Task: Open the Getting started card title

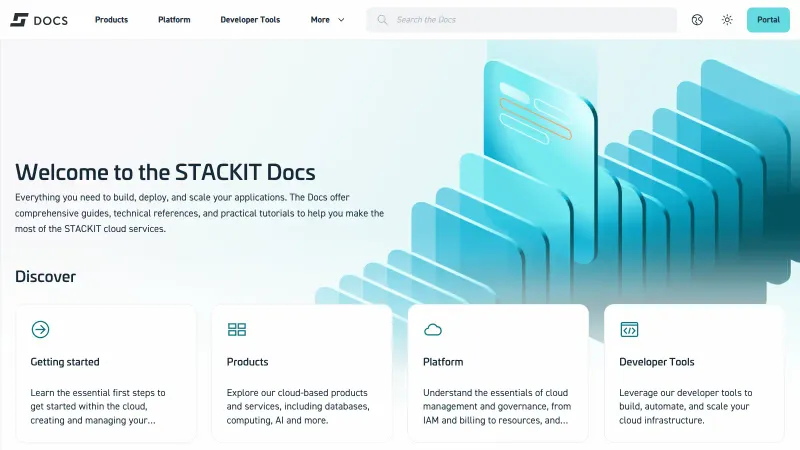Action: click(x=65, y=362)
